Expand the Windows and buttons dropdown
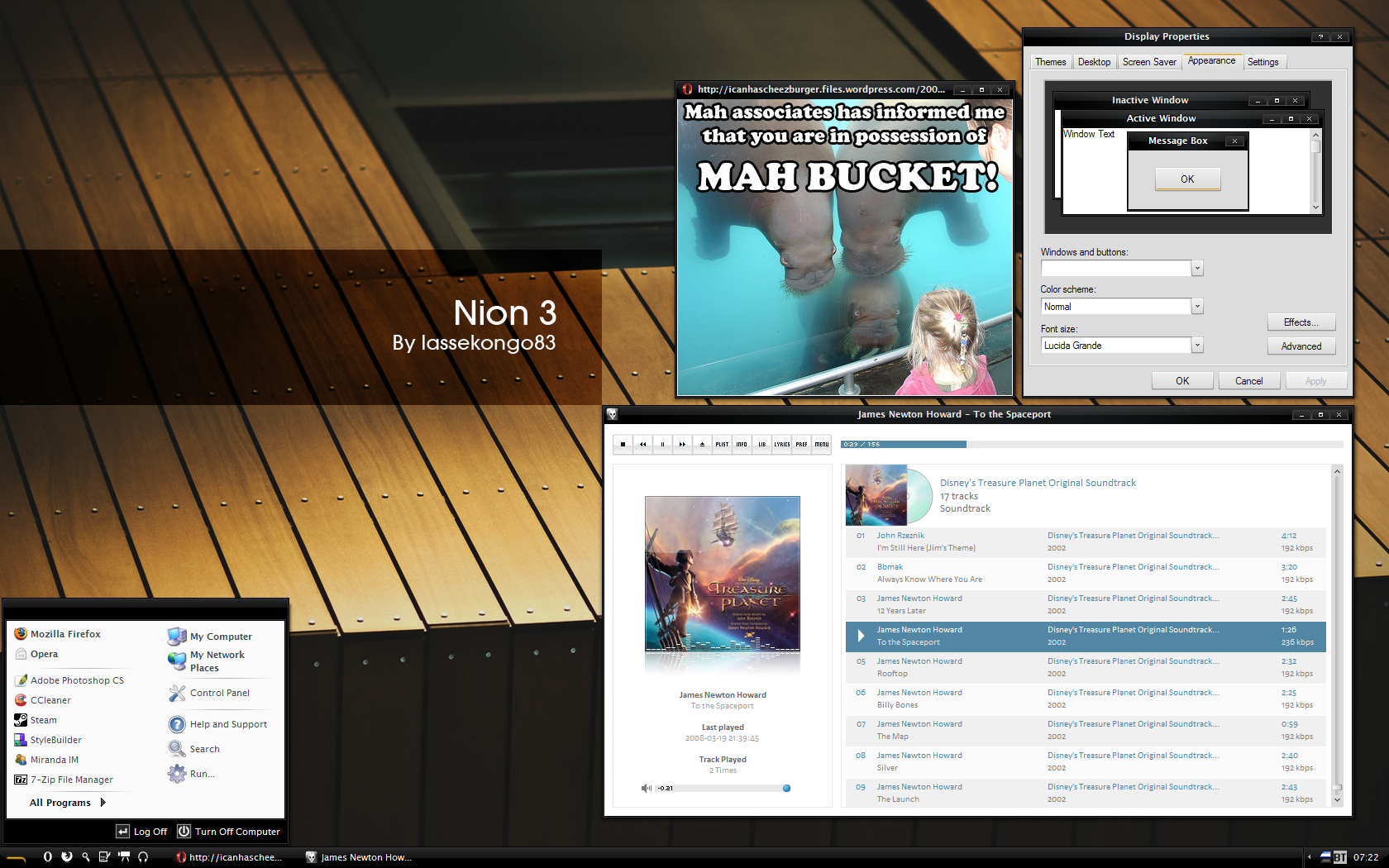 1197,268
